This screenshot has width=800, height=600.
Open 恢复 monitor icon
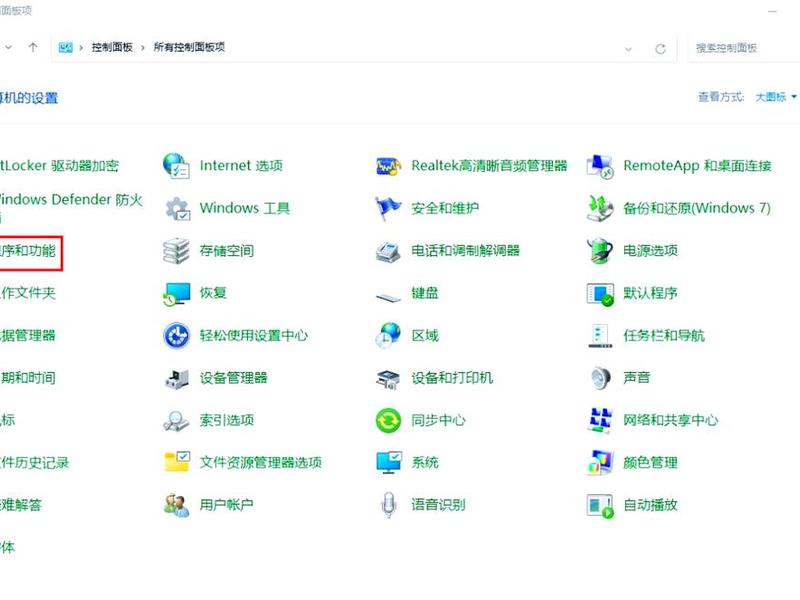click(x=177, y=293)
